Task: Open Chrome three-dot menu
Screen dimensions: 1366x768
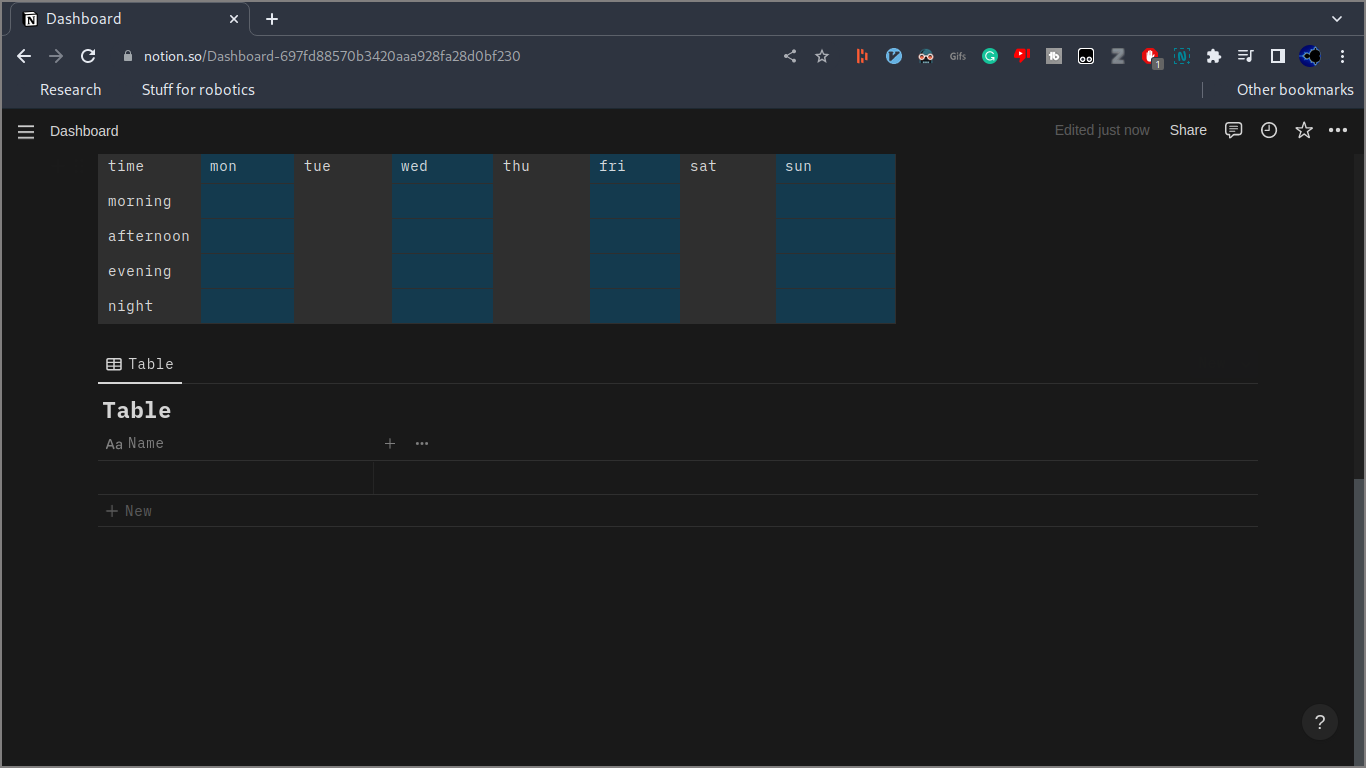Action: pos(1343,56)
